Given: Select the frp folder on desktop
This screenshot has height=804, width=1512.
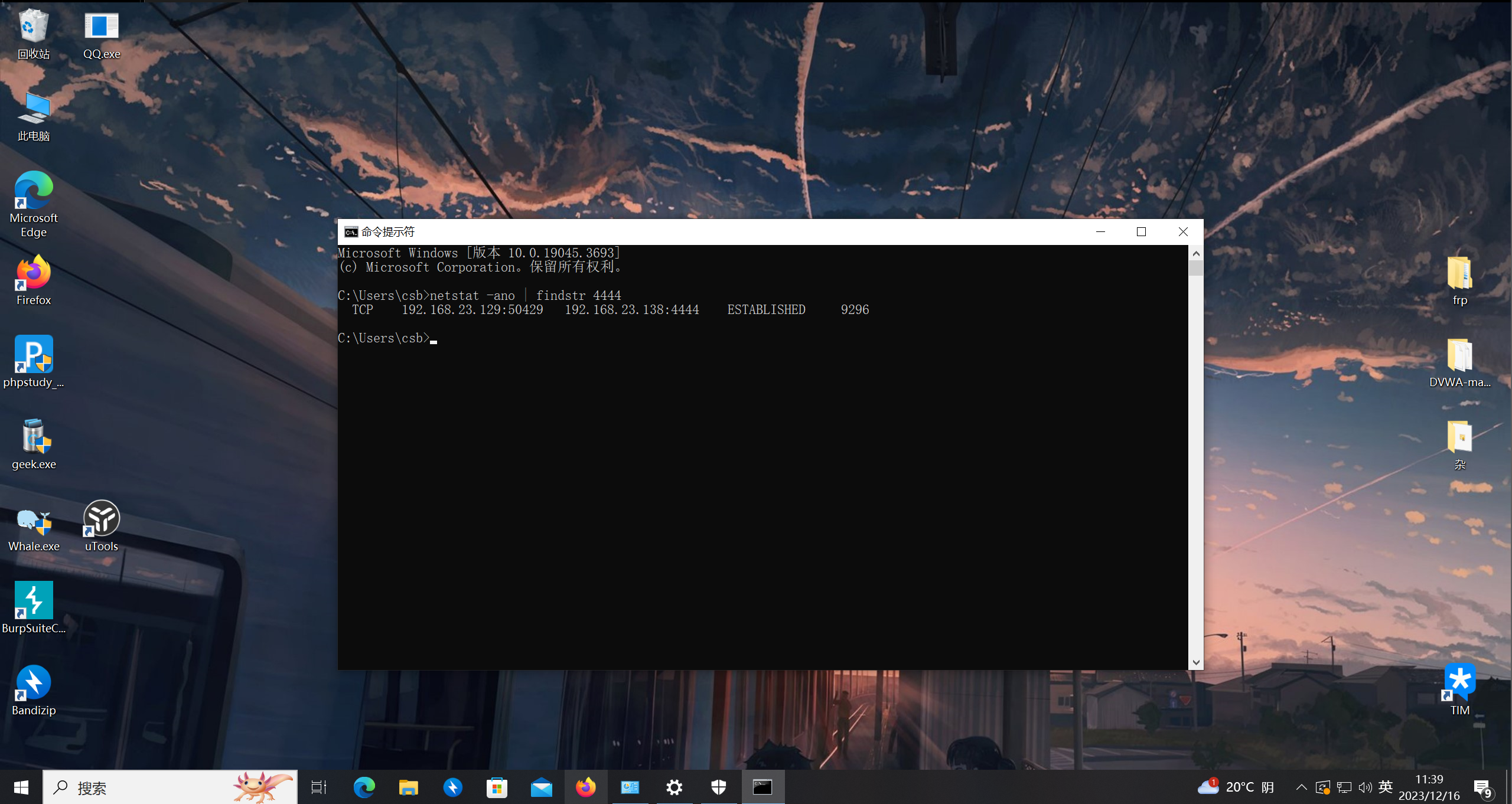Looking at the screenshot, I should 1459,280.
